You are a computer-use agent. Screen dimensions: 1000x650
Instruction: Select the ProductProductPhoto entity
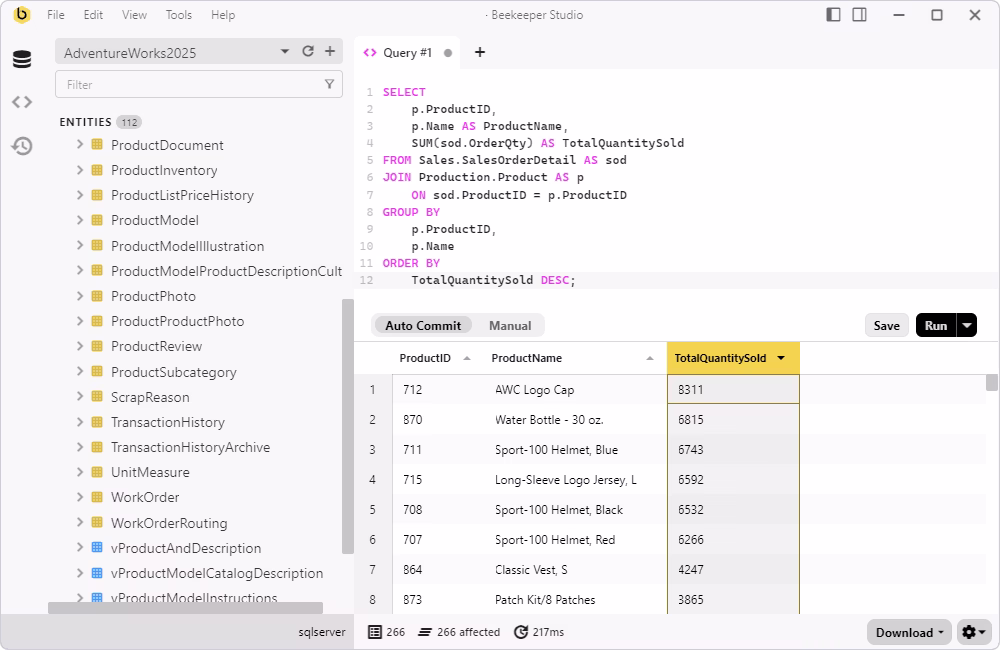[177, 321]
